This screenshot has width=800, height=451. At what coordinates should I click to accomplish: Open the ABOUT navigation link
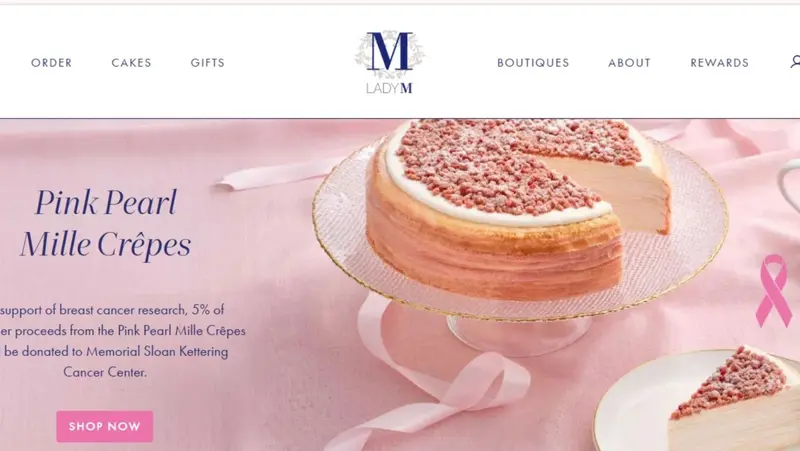630,63
